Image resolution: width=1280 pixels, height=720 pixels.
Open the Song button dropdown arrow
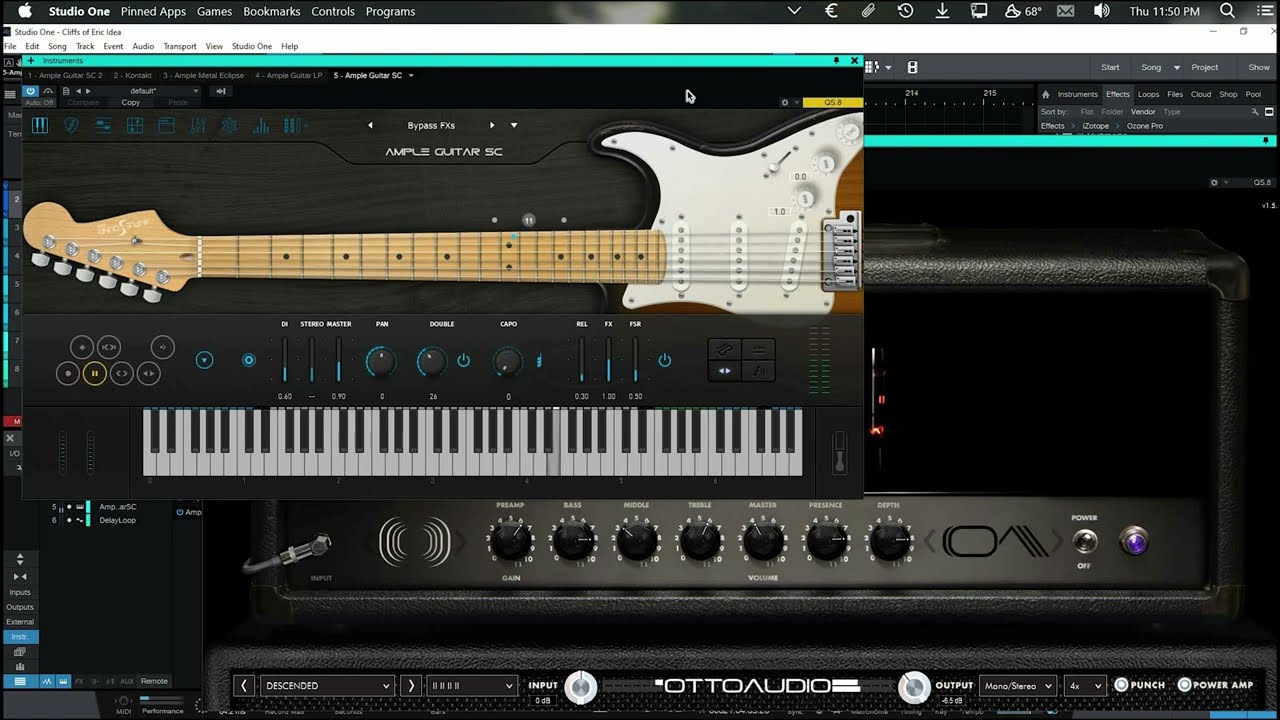tap(1177, 68)
